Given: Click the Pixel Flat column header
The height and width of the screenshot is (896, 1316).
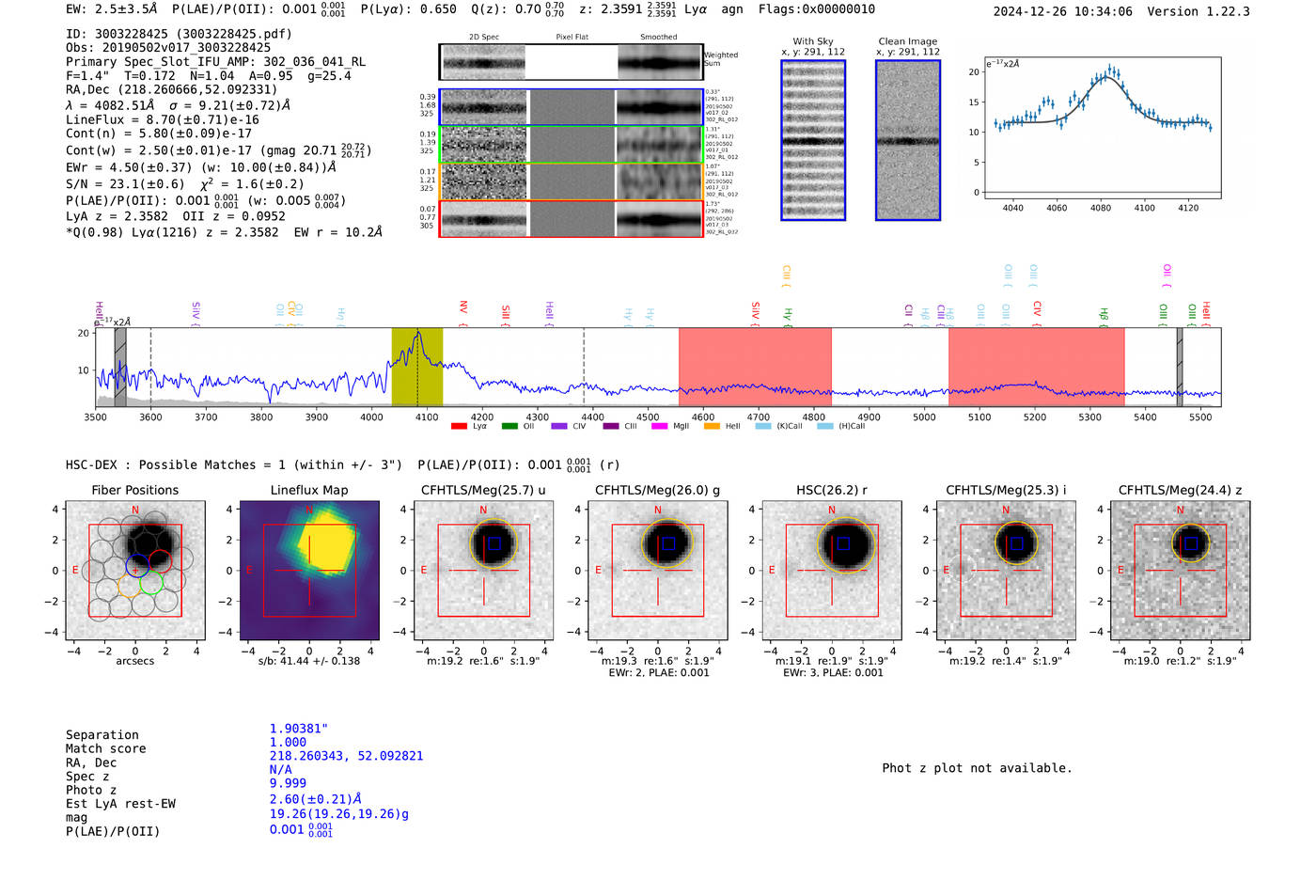Looking at the screenshot, I should click(572, 38).
